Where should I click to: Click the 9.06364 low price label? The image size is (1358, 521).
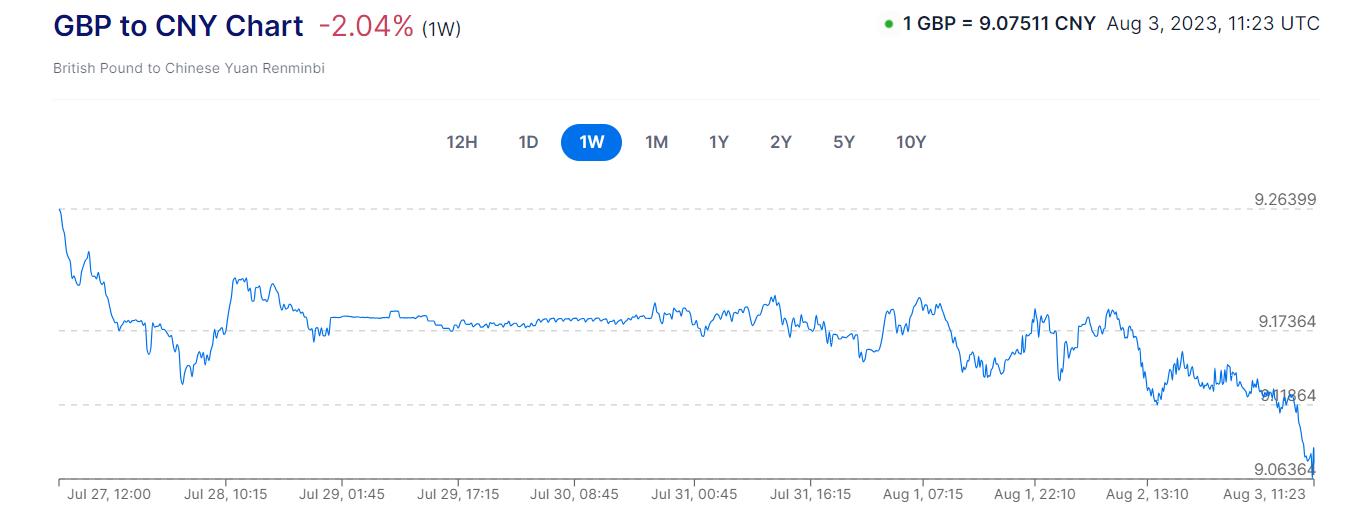pos(1285,469)
